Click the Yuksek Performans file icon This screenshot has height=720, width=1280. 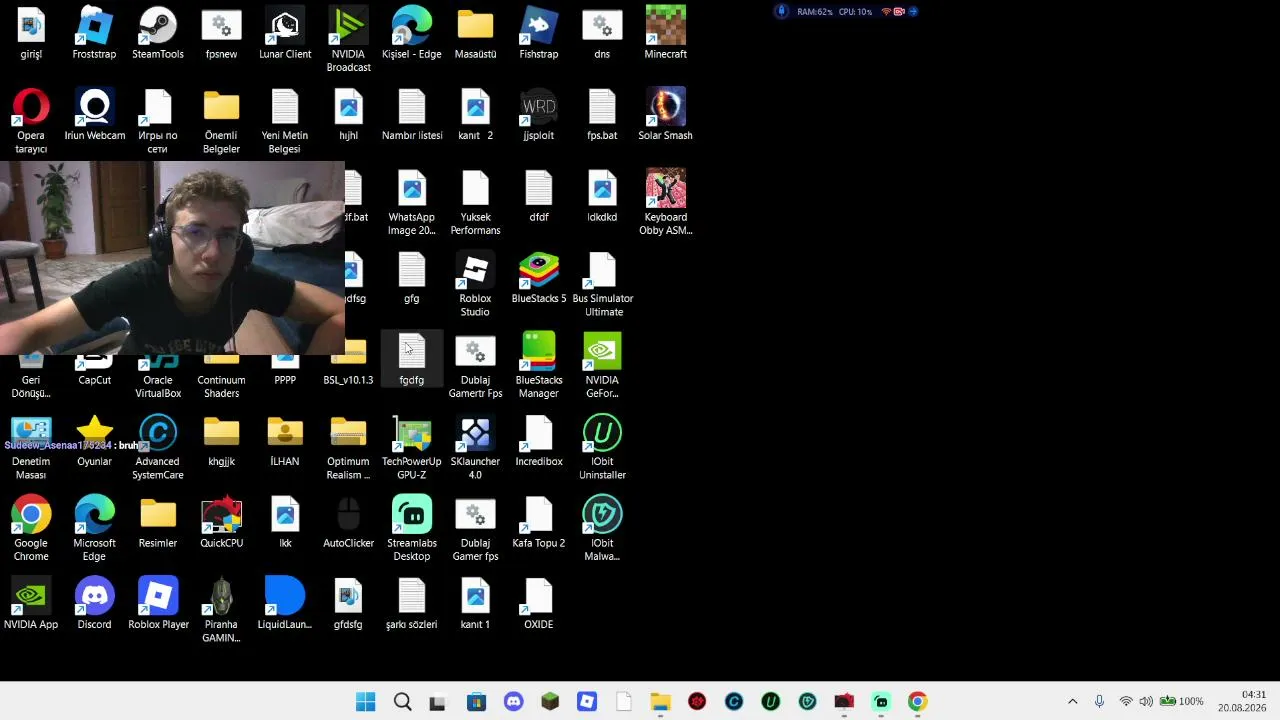pos(475,203)
